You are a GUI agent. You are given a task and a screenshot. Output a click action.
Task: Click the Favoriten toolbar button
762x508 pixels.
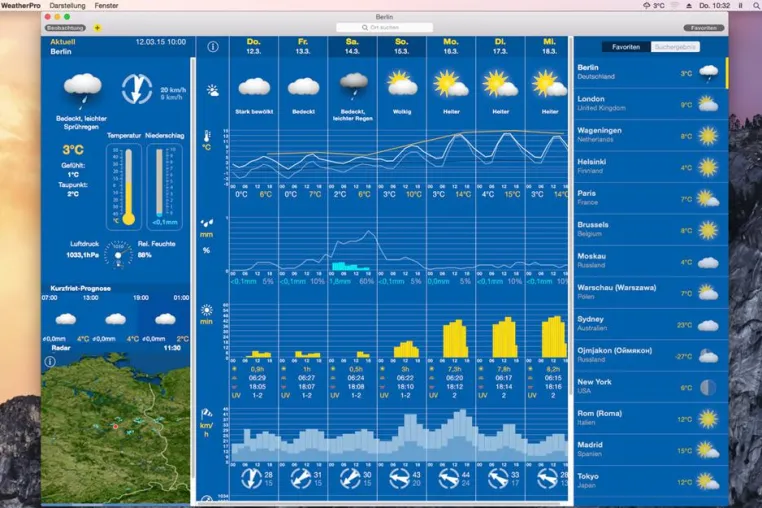703,28
